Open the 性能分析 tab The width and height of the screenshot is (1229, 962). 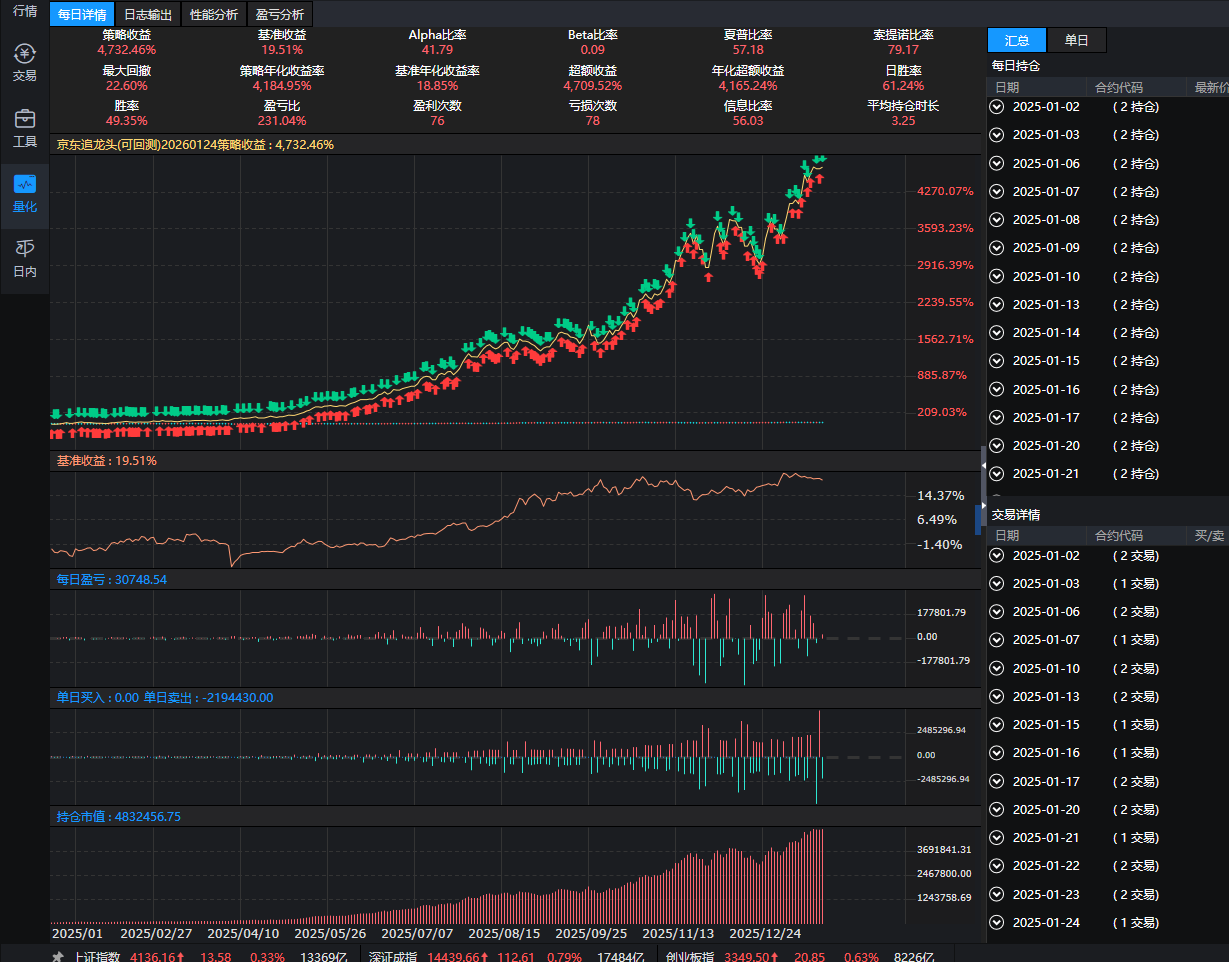tap(213, 14)
